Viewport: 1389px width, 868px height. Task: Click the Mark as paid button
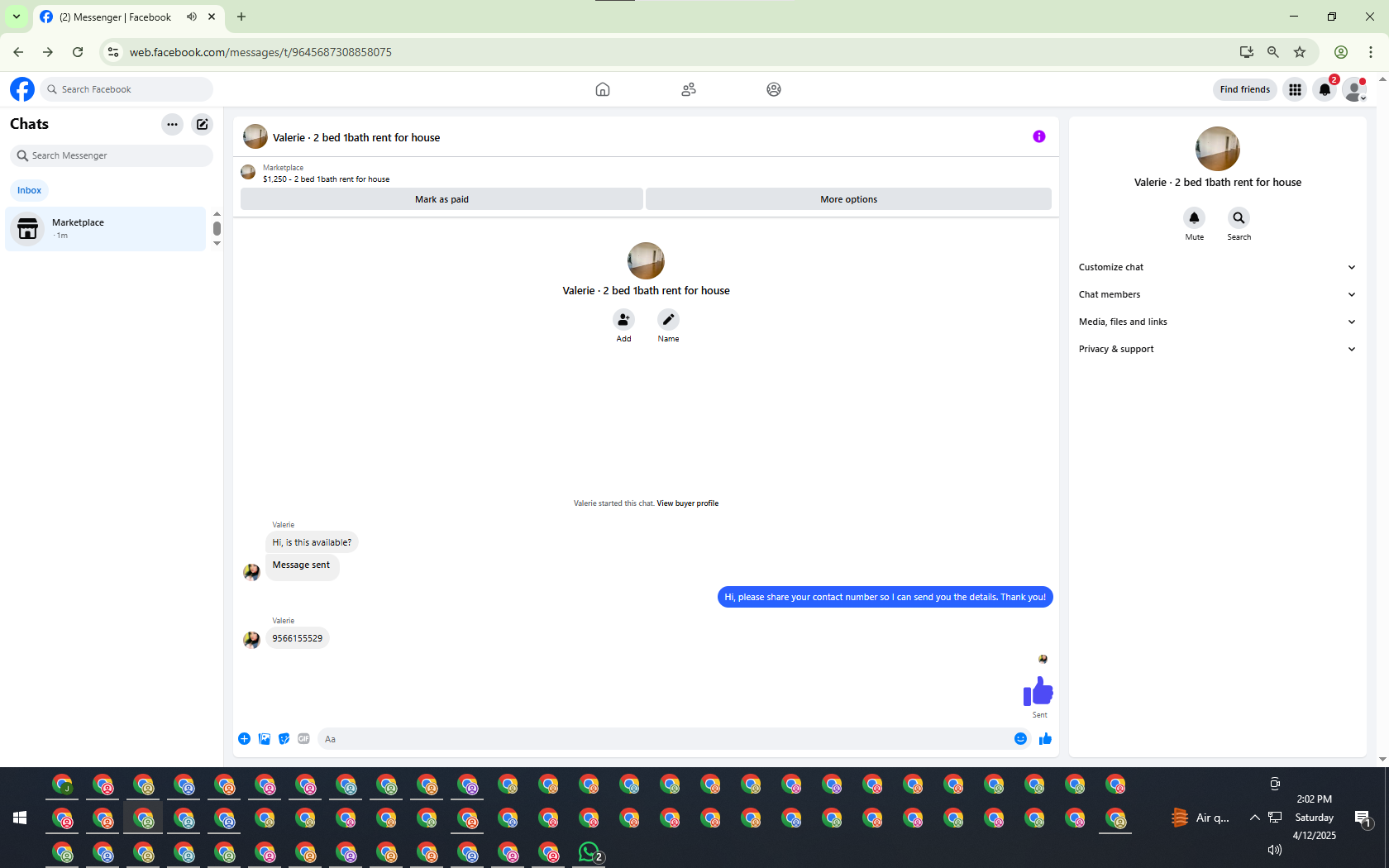(x=442, y=199)
